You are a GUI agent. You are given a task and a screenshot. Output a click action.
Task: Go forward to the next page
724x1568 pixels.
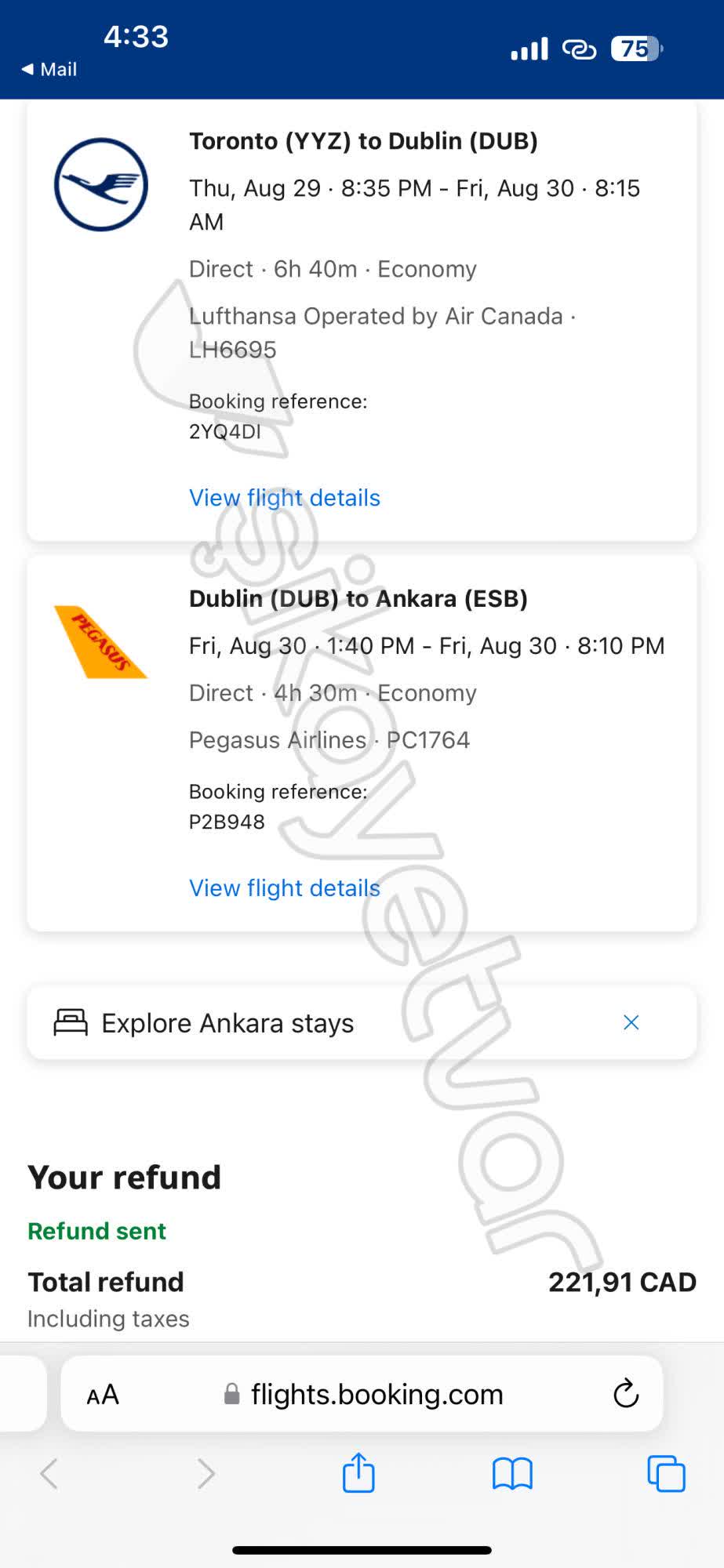[x=206, y=1474]
